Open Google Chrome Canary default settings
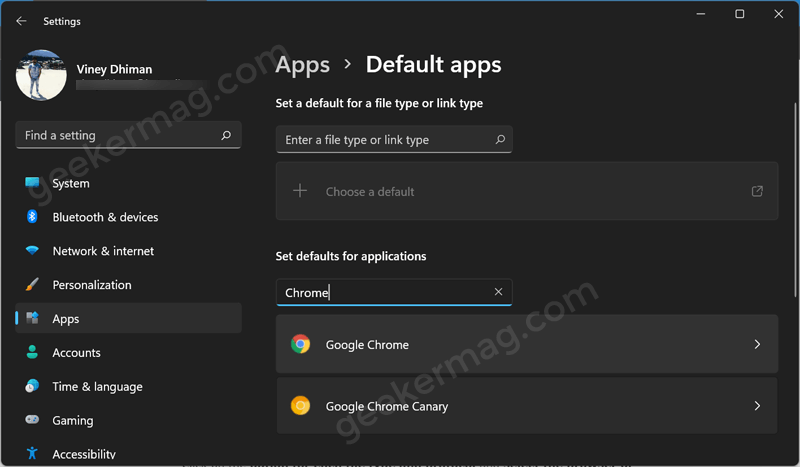 (527, 406)
